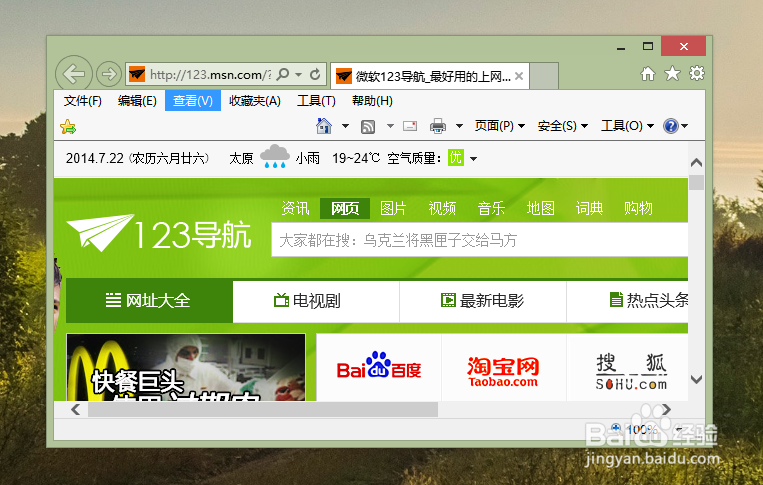Close the 微软123导航 tab
The width and height of the screenshot is (763, 485).
coord(519,76)
